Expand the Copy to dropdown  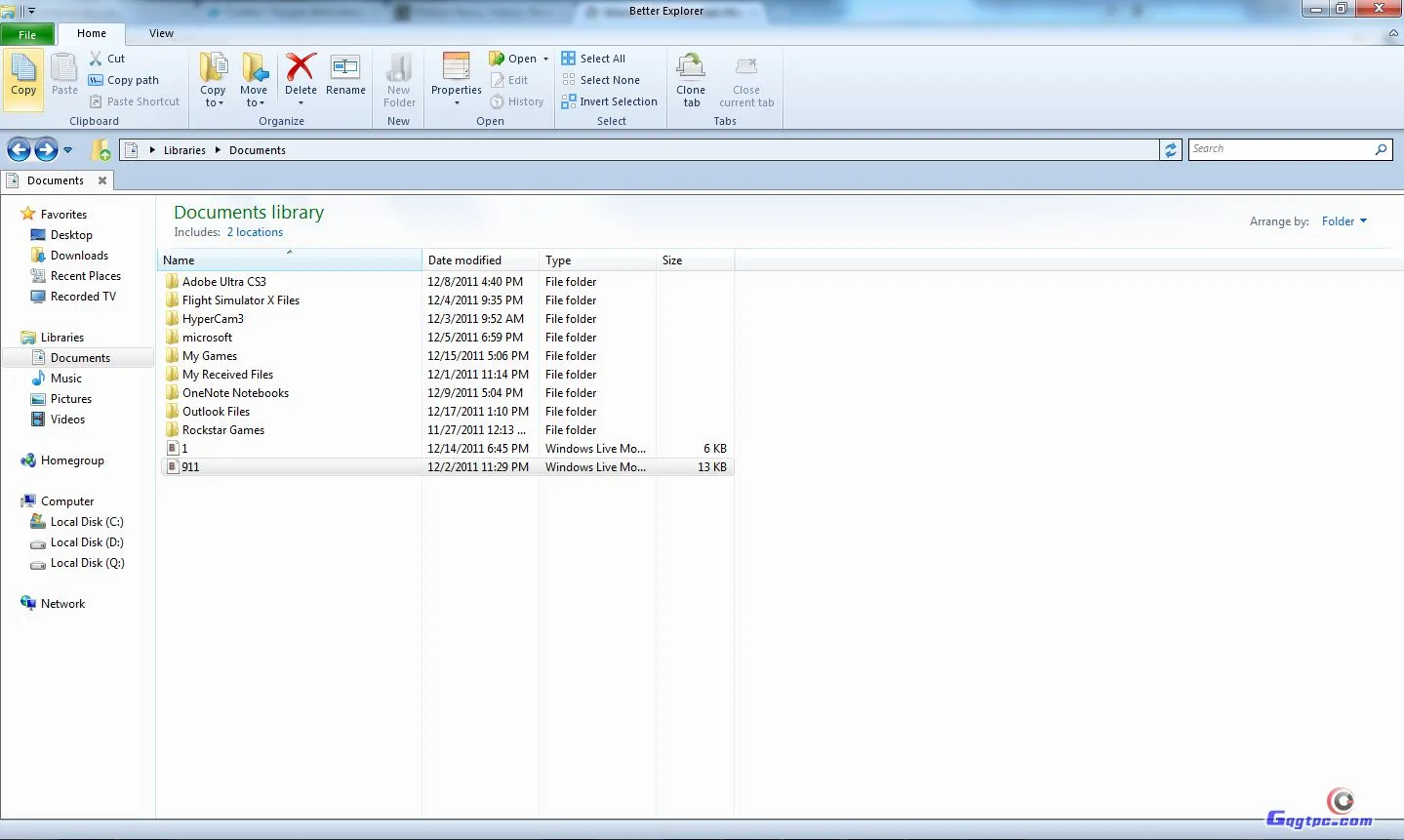click(213, 96)
